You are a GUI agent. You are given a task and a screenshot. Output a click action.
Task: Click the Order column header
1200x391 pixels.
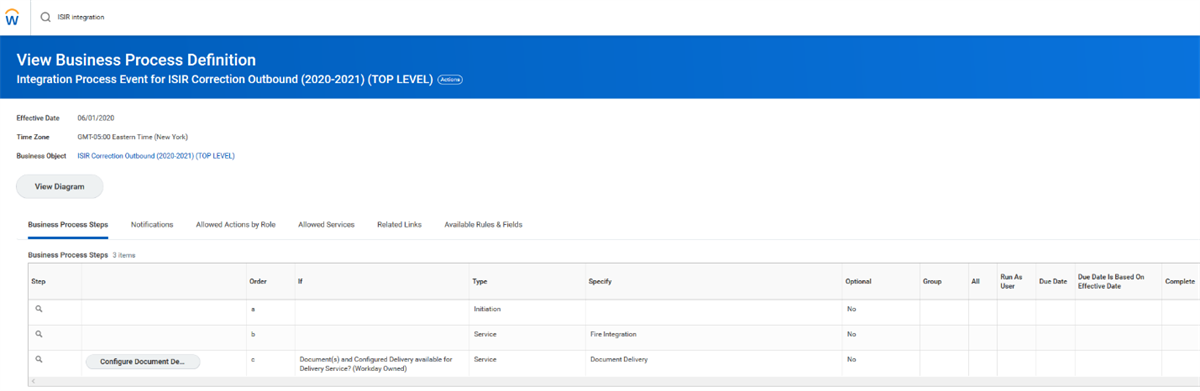[x=257, y=282]
